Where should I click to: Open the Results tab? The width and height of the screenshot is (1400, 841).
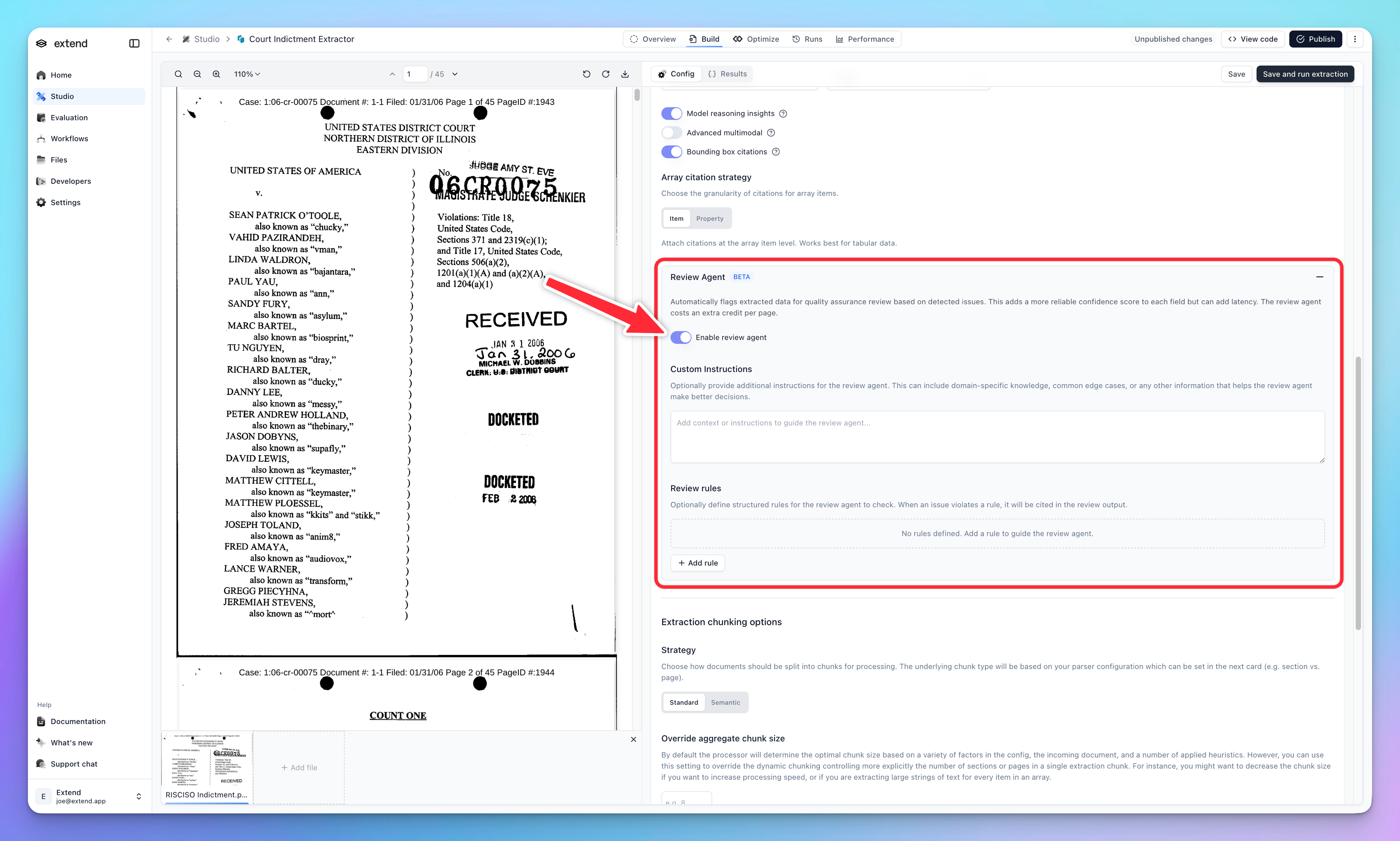[x=728, y=74]
